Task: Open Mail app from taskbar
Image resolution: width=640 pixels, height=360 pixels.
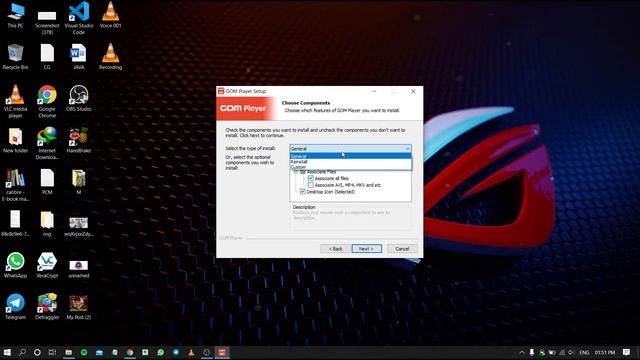Action: [x=99, y=352]
